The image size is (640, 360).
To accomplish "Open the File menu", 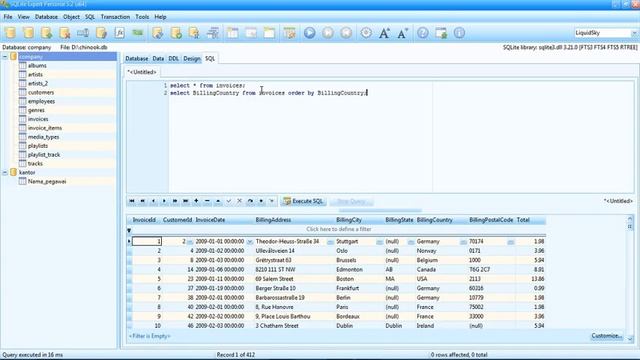I will [8, 17].
